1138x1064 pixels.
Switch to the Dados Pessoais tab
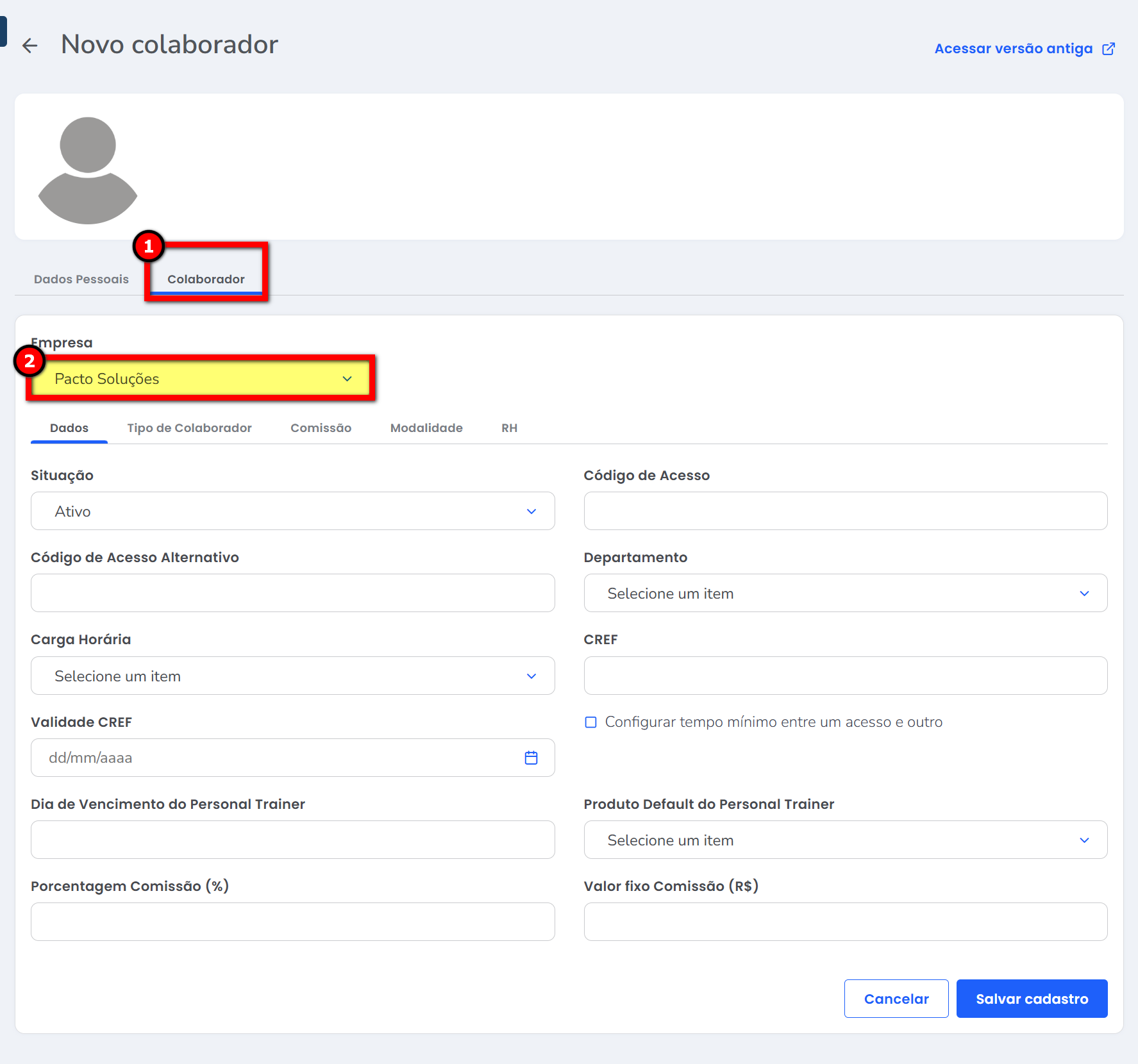(x=81, y=279)
